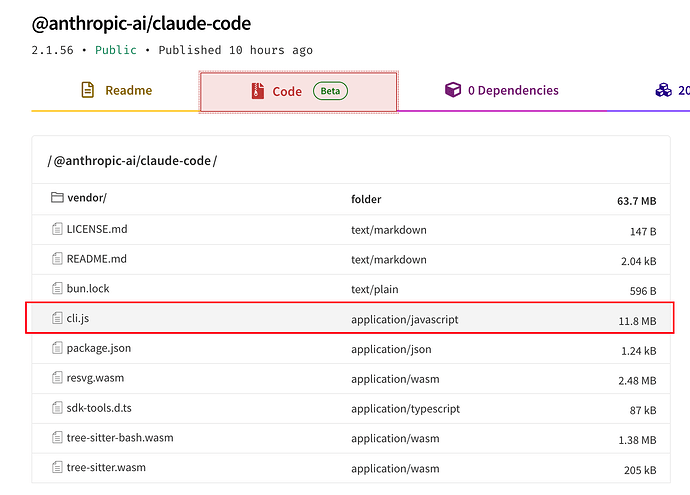690x495 pixels.
Task: Switch to the Code tab
Action: pos(299,92)
